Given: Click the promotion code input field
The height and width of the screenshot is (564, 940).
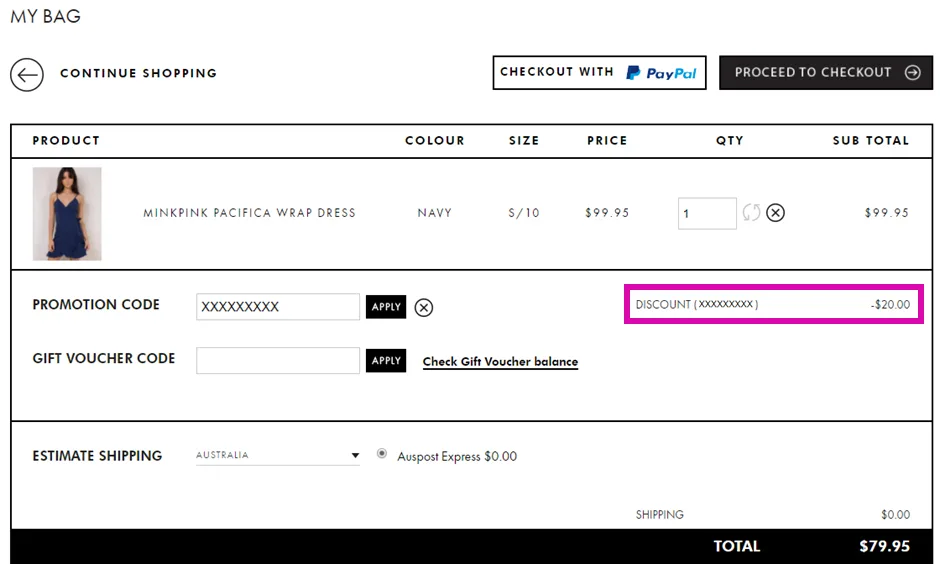Looking at the screenshot, I should (278, 307).
